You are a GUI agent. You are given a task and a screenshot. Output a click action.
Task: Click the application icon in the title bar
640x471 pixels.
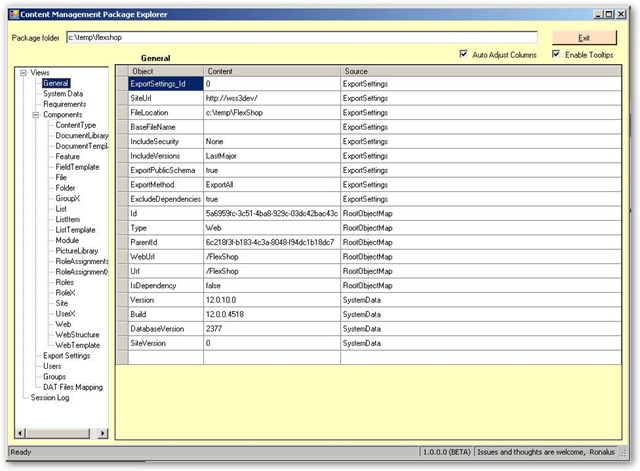point(14,14)
